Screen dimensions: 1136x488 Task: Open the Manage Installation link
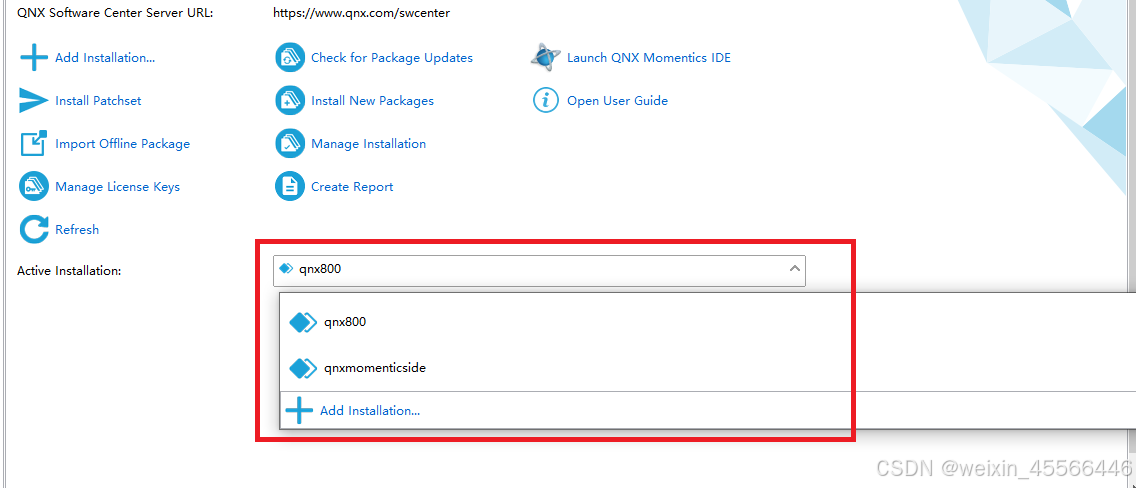pos(369,143)
